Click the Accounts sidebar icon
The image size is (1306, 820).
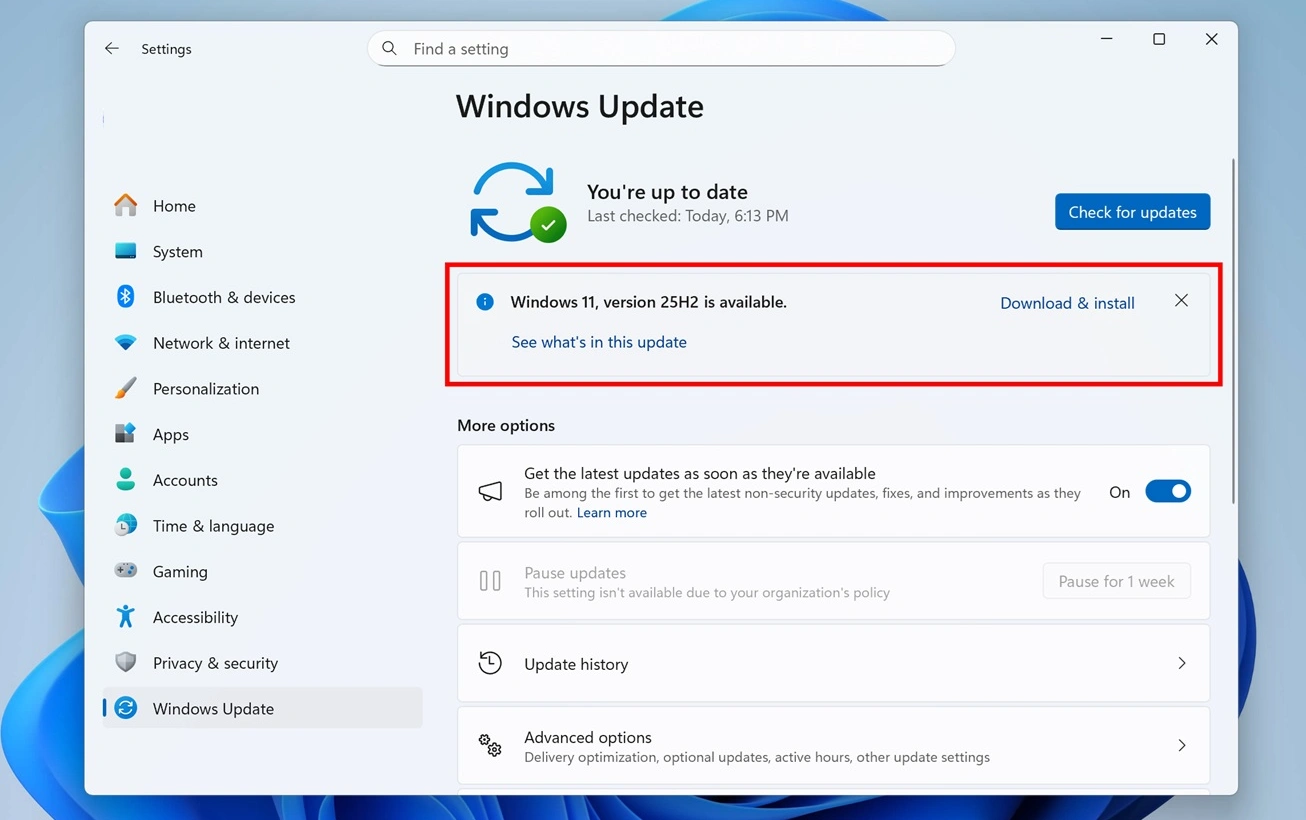(x=125, y=480)
